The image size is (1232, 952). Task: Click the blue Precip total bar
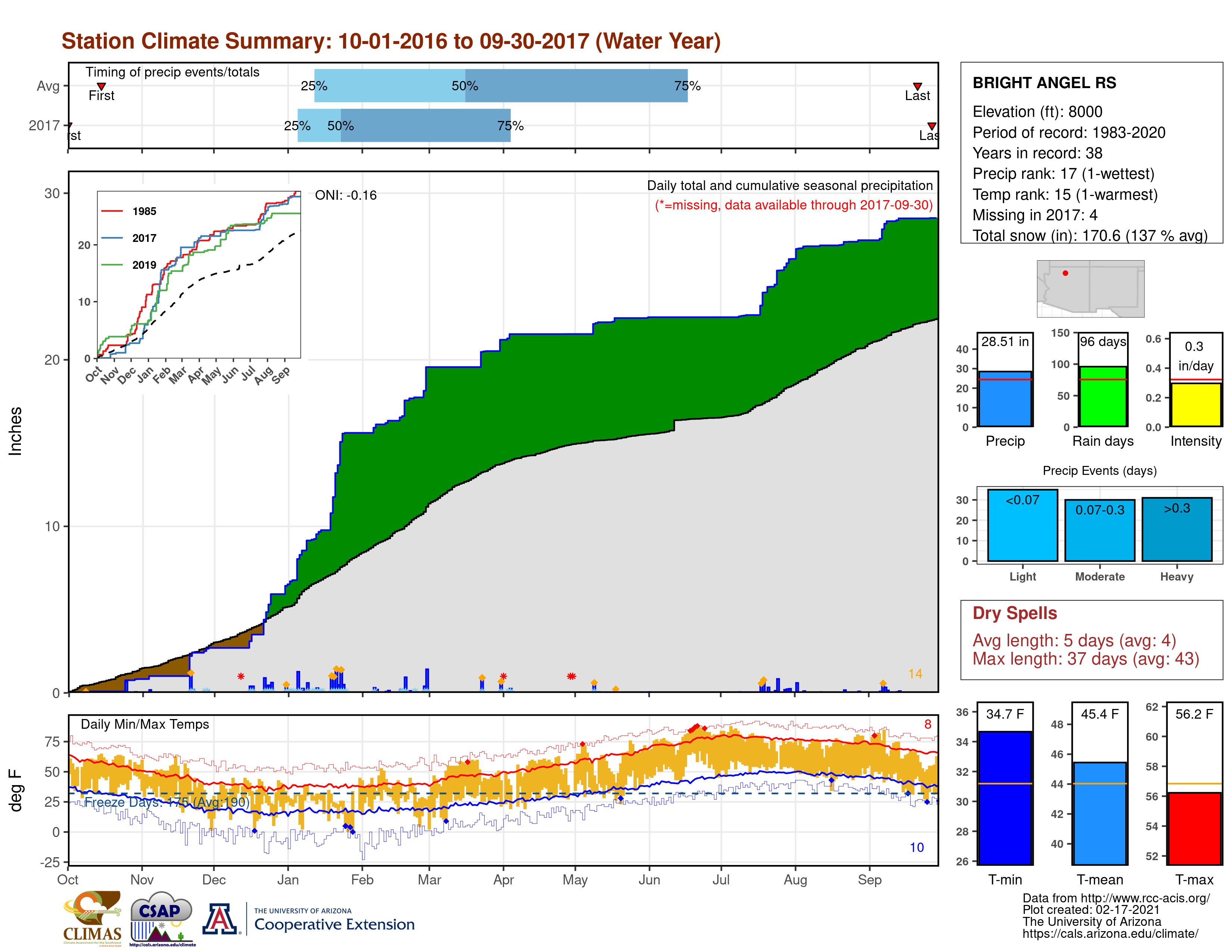tap(1005, 398)
